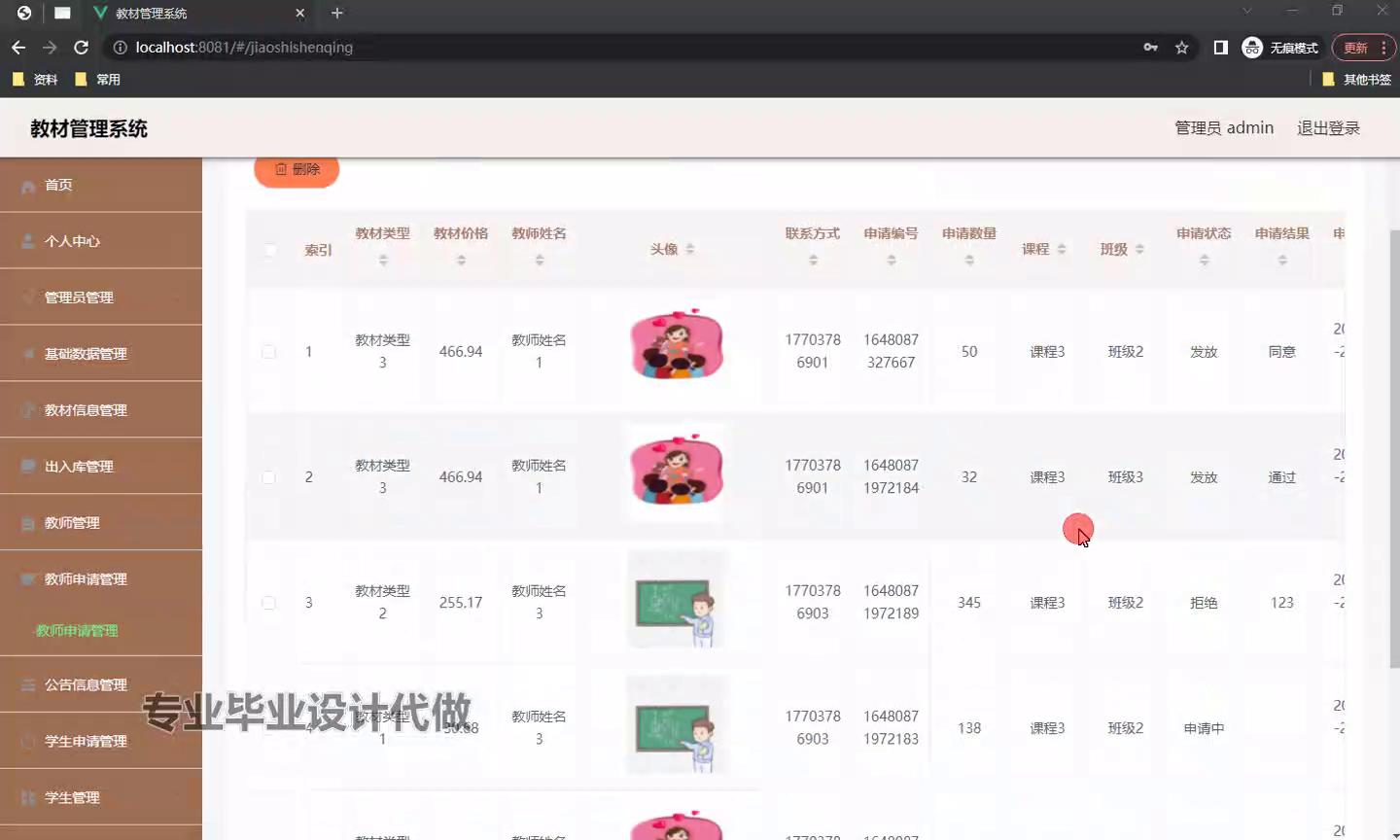Viewport: 1400px width, 840px height.
Task: Open the 资料 bookmark folder
Action: pyautogui.click(x=35, y=80)
